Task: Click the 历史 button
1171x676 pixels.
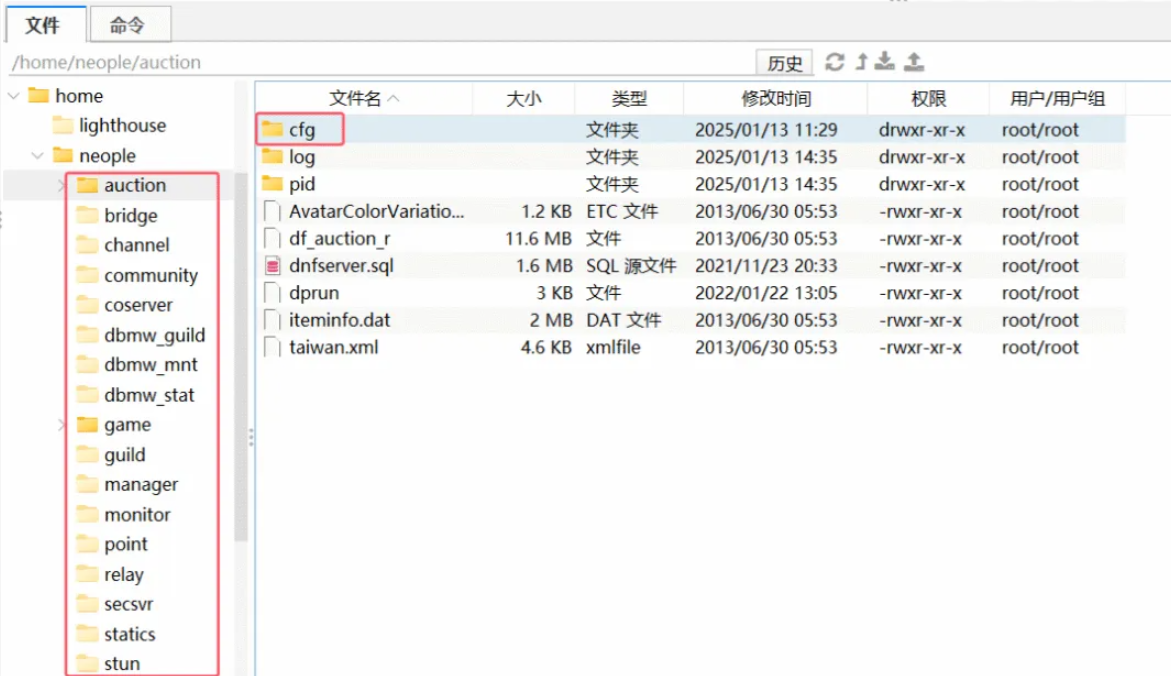Action: tap(784, 63)
